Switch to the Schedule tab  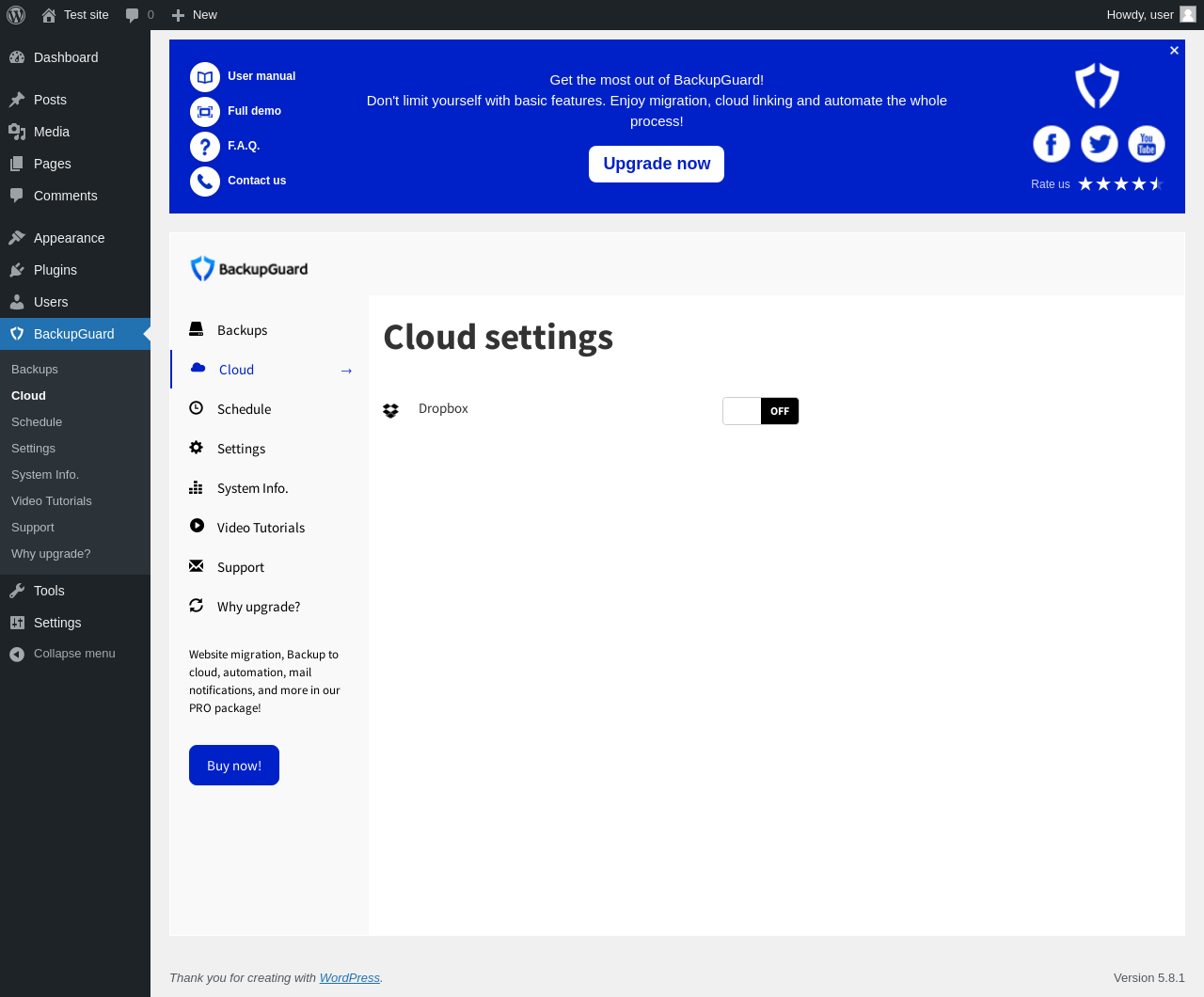269,409
